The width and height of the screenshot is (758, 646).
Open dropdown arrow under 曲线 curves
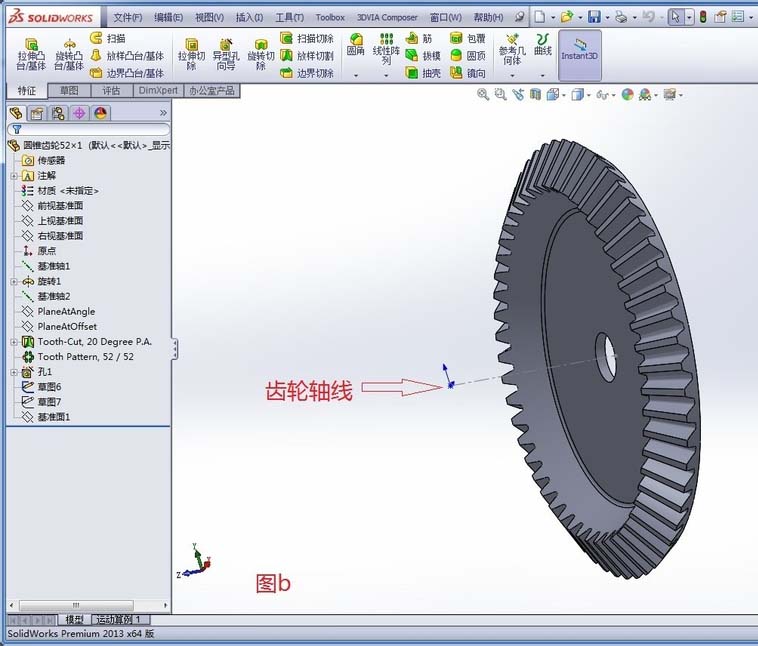tap(542, 75)
